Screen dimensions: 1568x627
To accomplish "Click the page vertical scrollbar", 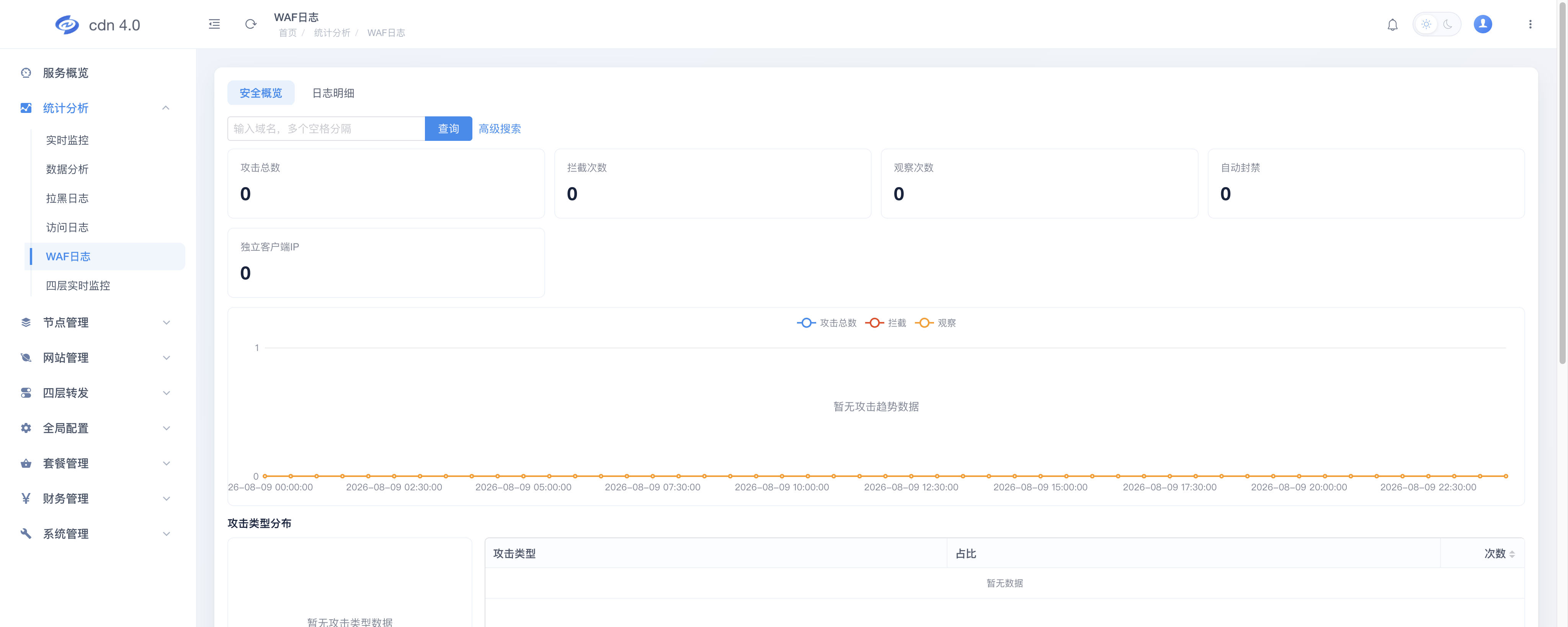I will pos(1563,183).
